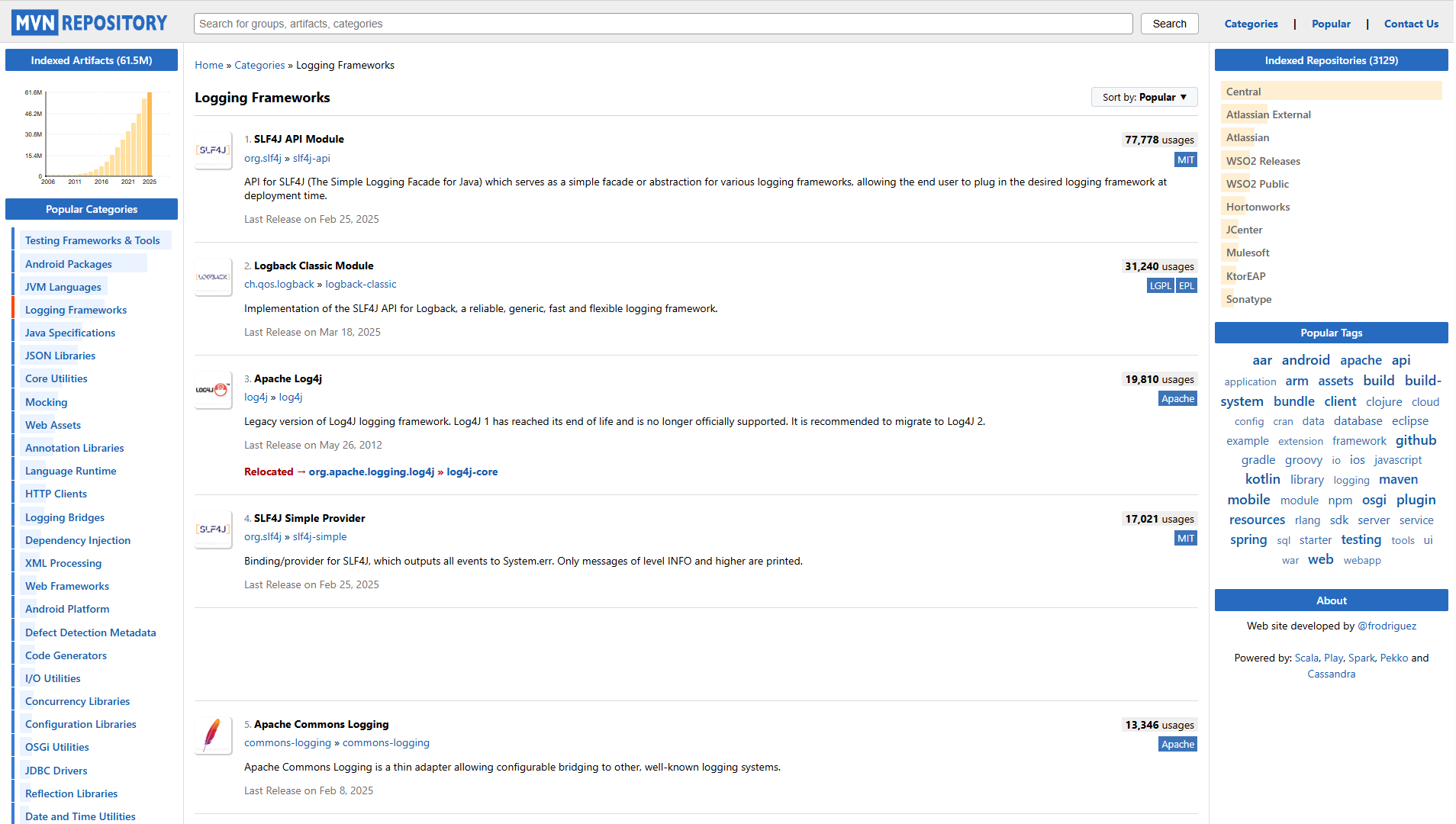Click the SLF4J Simple Provider logo icon
The image size is (1456, 824).
pyautogui.click(x=213, y=529)
